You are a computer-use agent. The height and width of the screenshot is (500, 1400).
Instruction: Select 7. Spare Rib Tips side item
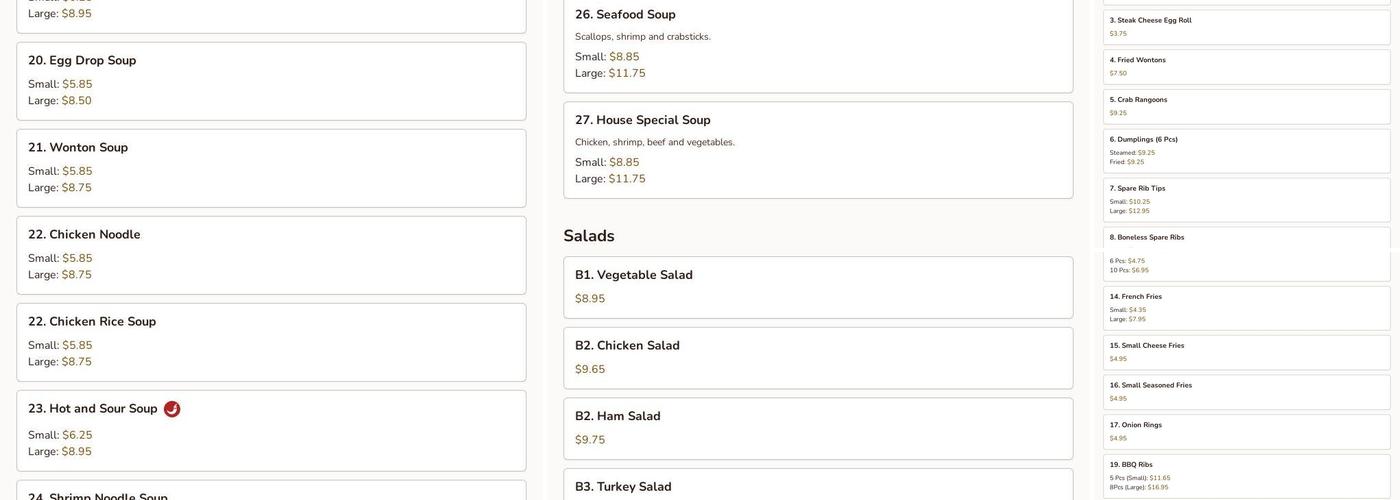pos(1246,200)
